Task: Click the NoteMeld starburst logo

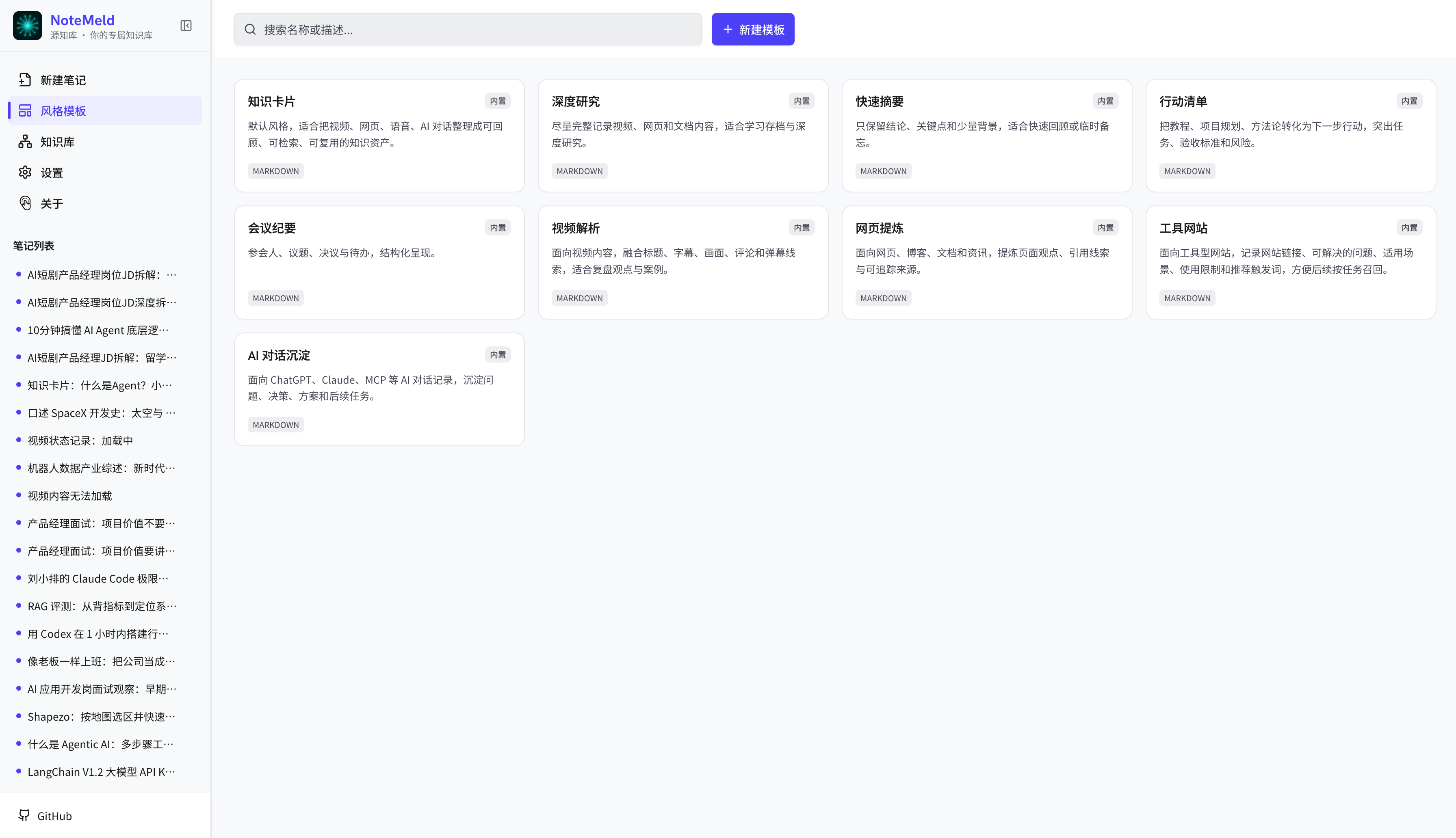Action: coord(28,26)
